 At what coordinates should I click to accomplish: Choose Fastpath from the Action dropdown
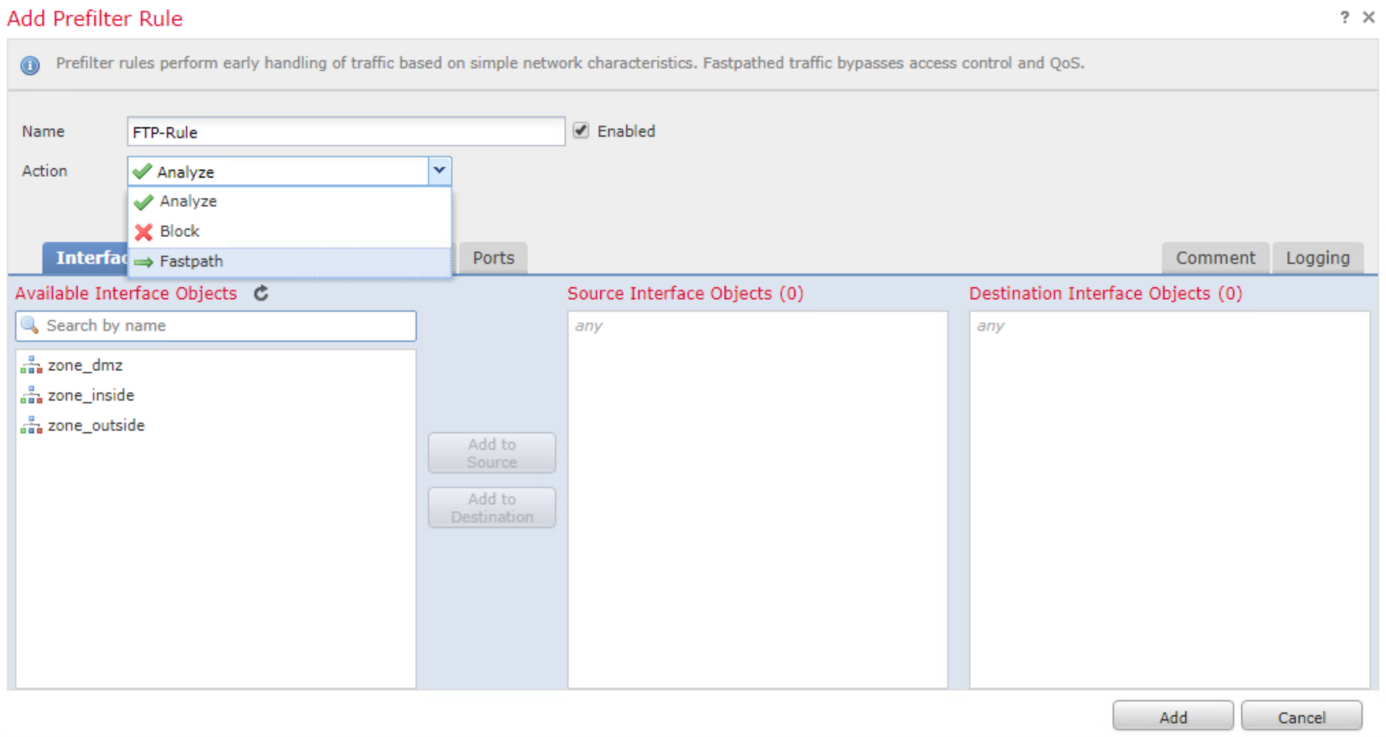pyautogui.click(x=191, y=261)
